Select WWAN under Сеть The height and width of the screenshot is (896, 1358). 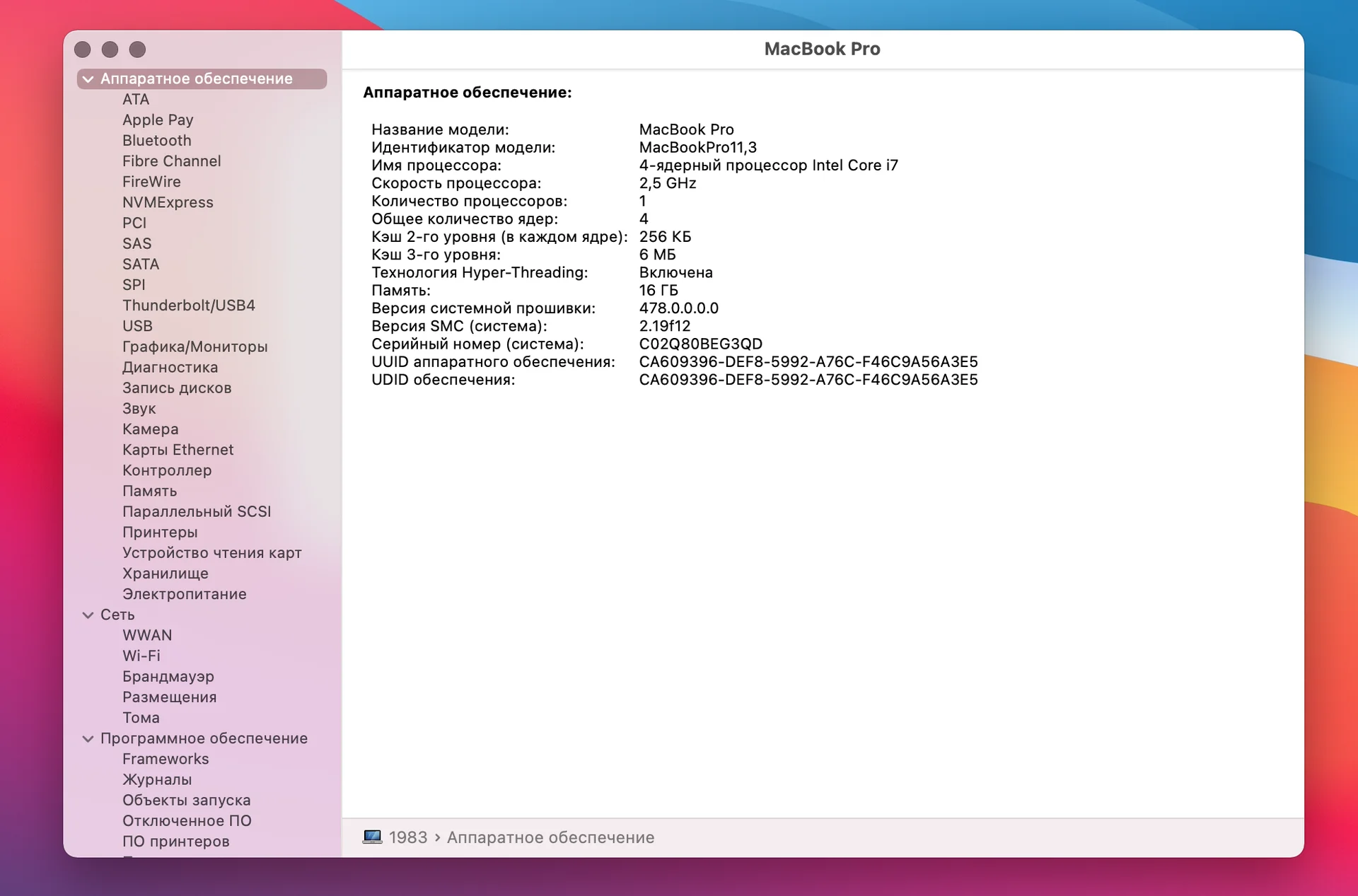pyautogui.click(x=147, y=635)
